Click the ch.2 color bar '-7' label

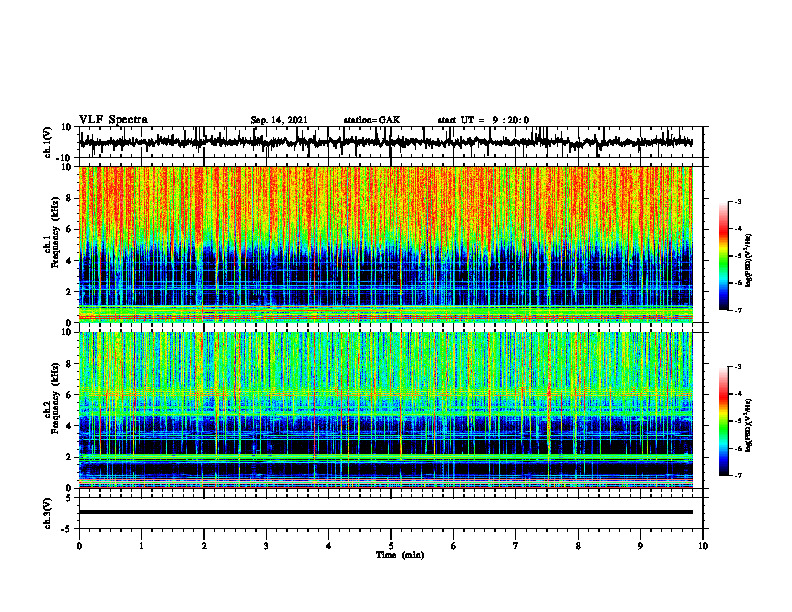737,476
